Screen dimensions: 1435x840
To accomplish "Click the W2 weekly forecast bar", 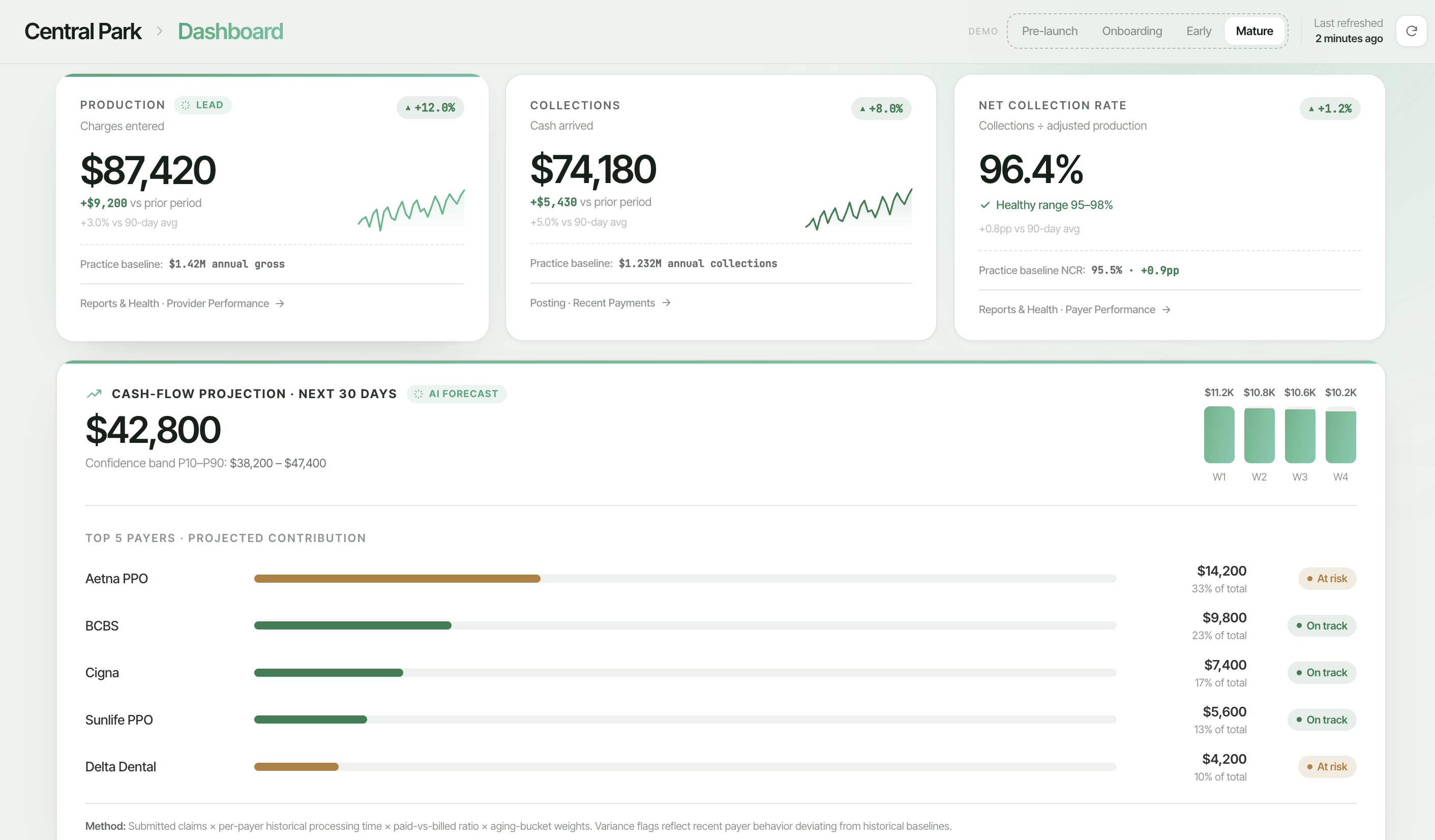I will click(1259, 435).
